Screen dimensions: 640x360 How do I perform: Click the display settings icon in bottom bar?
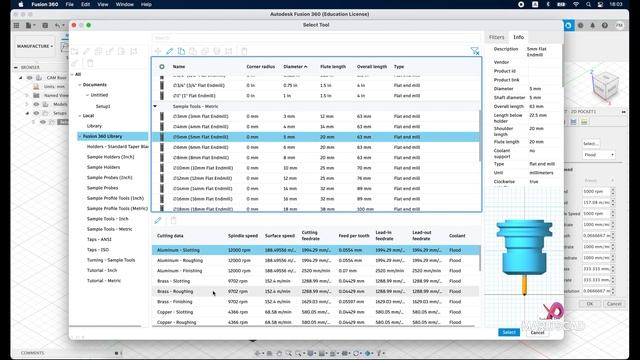311,353
